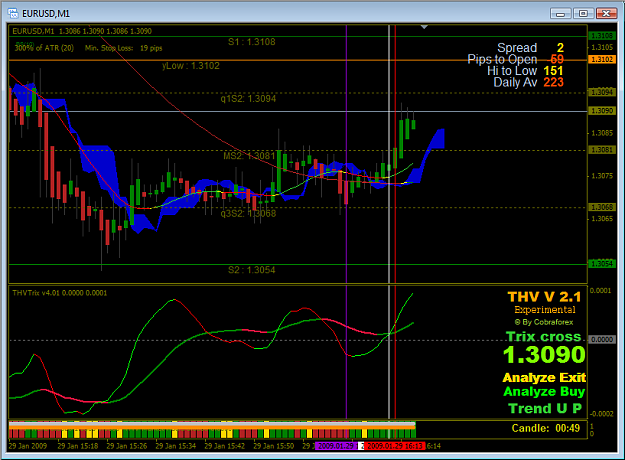The image size is (625, 460).
Task: Select the Spread value label
Action: click(x=560, y=48)
